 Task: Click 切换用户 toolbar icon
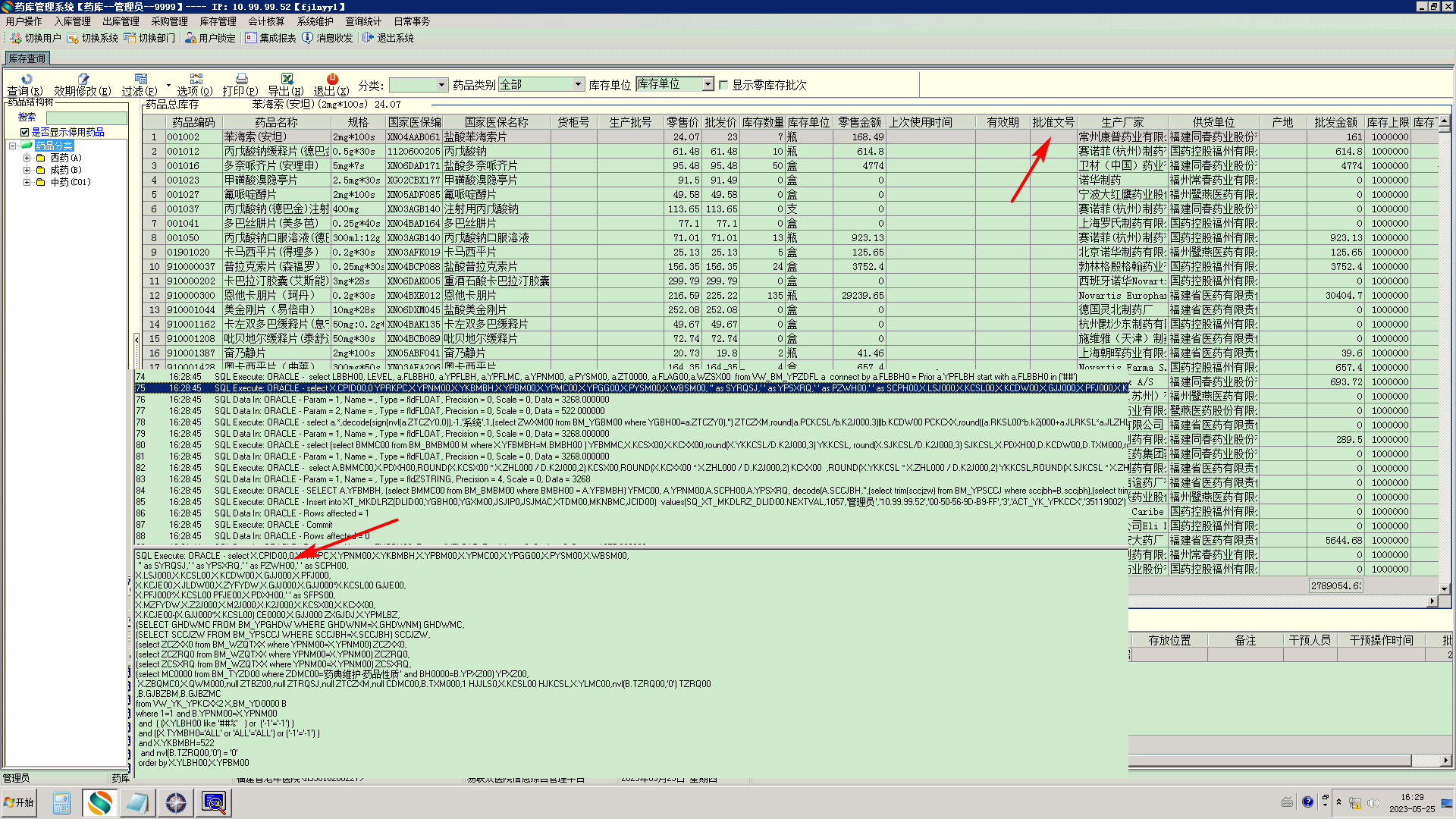click(35, 38)
